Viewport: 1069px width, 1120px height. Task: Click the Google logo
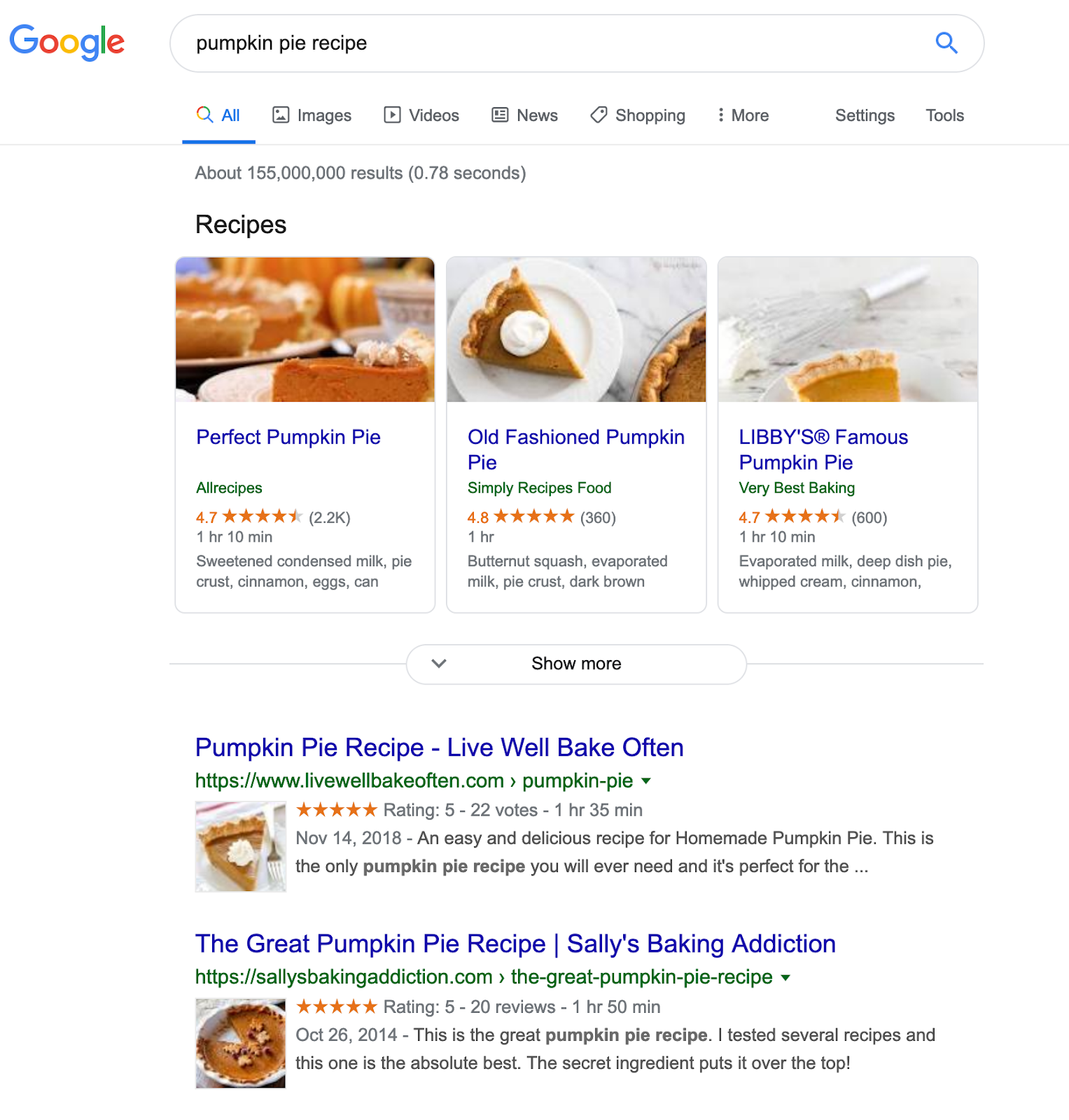[67, 42]
